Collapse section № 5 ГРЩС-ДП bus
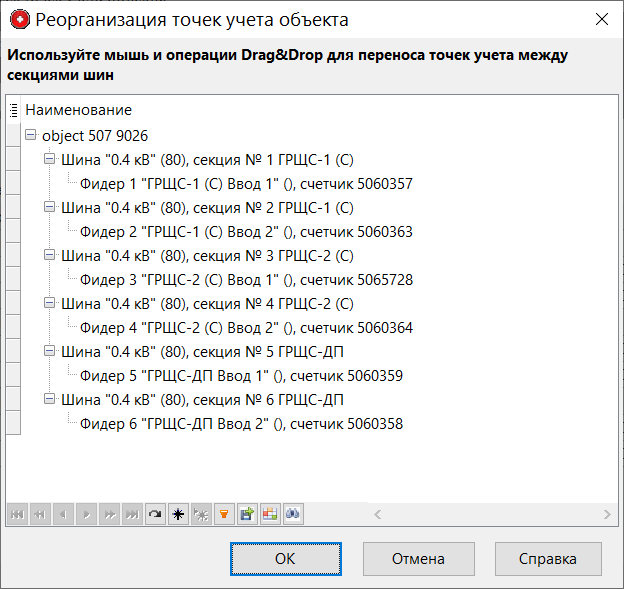Image resolution: width=624 pixels, height=589 pixels. click(x=49, y=351)
